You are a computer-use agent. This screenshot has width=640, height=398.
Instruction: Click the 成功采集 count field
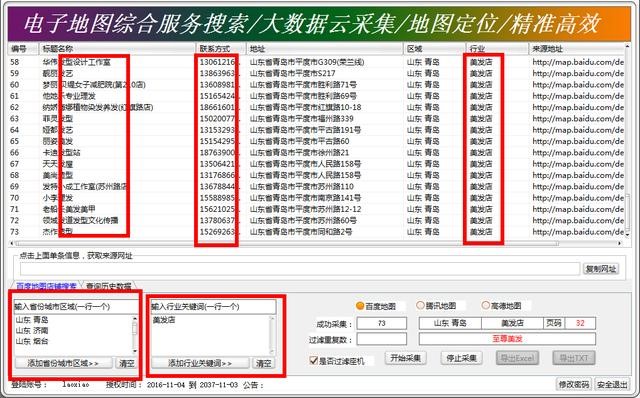(382, 323)
